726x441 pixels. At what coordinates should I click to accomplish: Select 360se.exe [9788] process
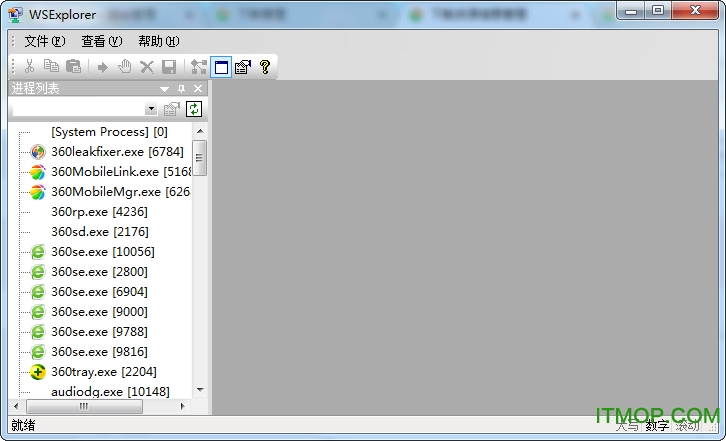pyautogui.click(x=100, y=332)
